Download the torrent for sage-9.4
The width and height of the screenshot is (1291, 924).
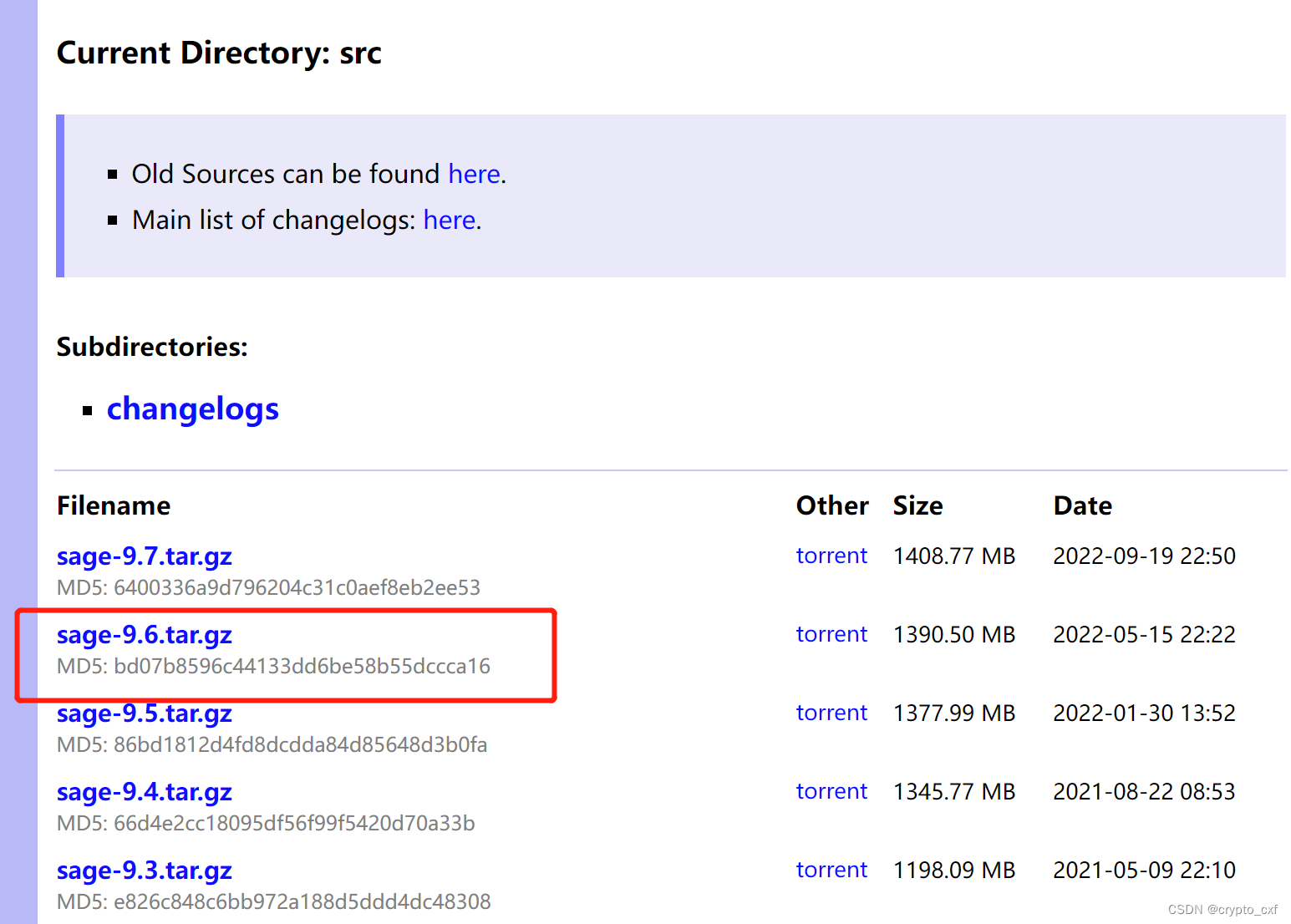point(831,791)
